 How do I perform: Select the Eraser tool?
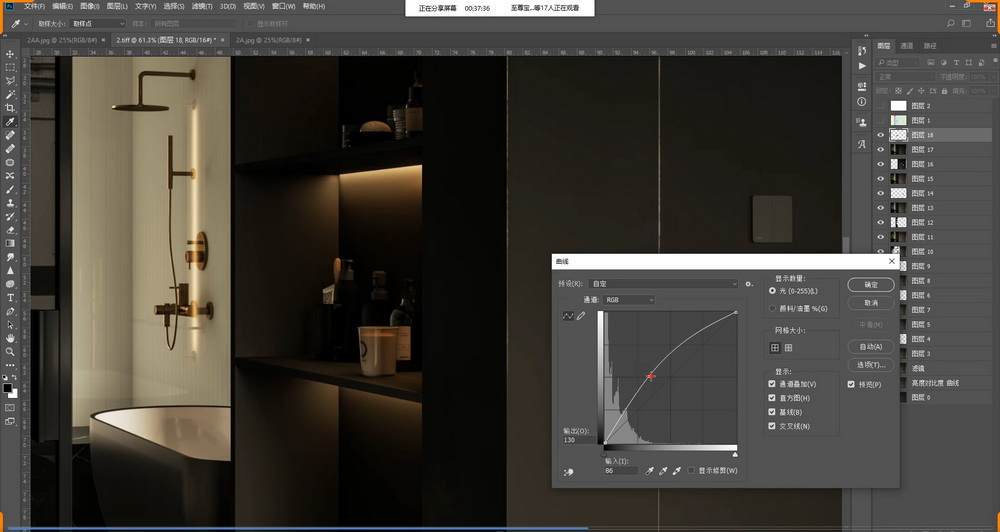pyautogui.click(x=10, y=230)
